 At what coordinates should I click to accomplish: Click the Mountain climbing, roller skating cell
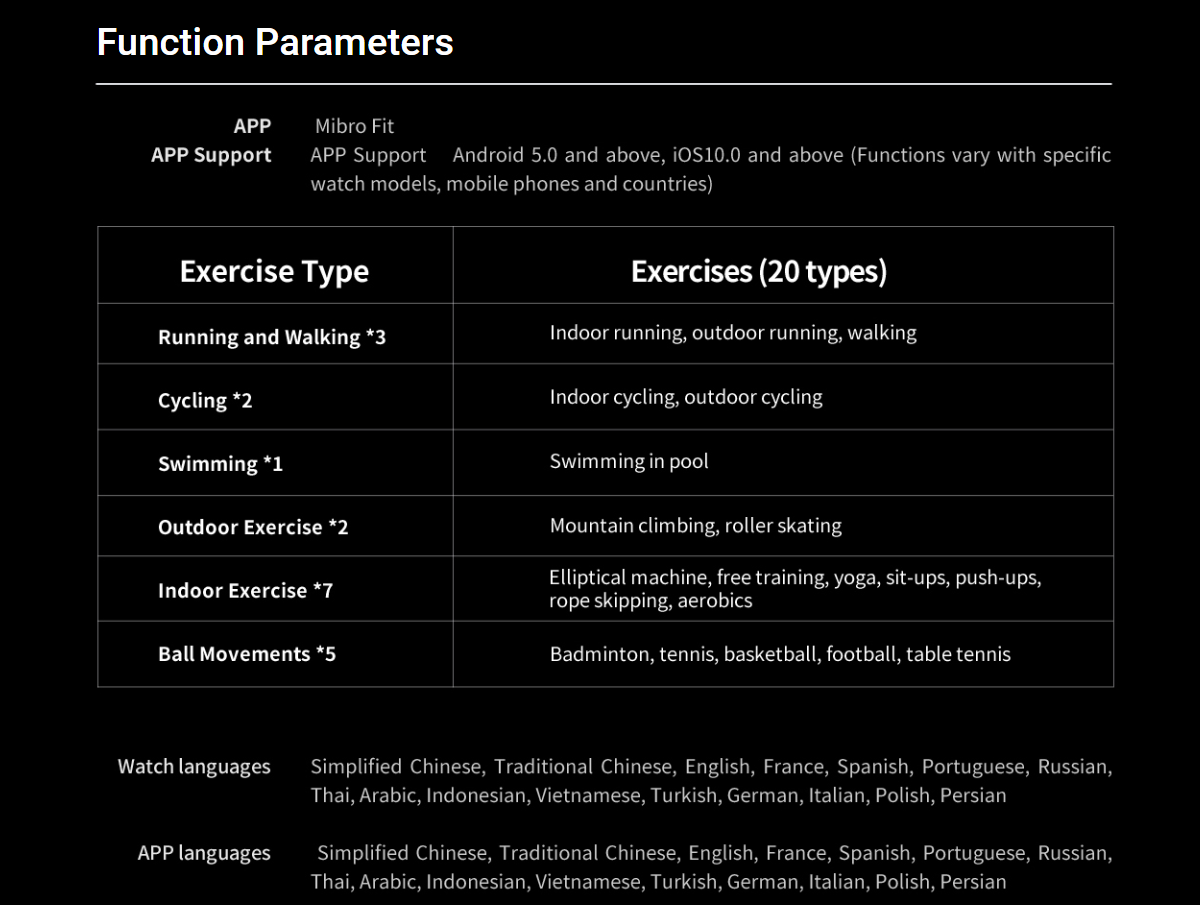coord(695,526)
